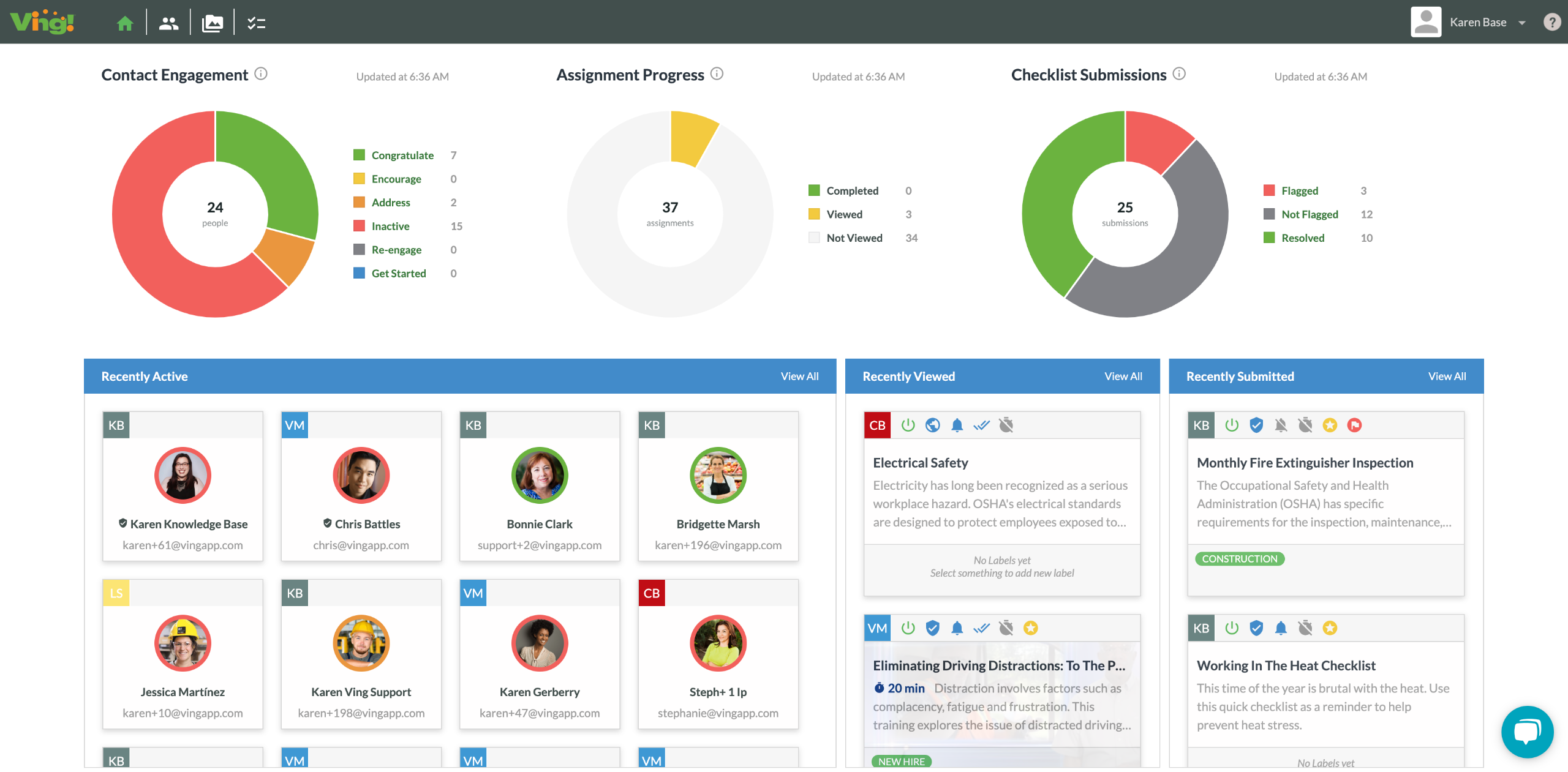Screen dimensions: 1568x772
Task: Toggle star icon on Working In The Heat card
Action: click(x=1330, y=628)
